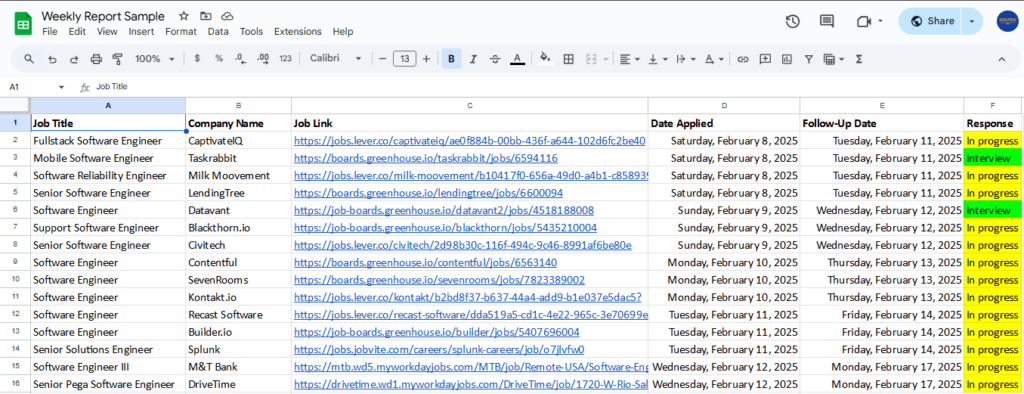Click the italic formatting button
Viewport: 1024px width, 394px height.
pos(473,59)
